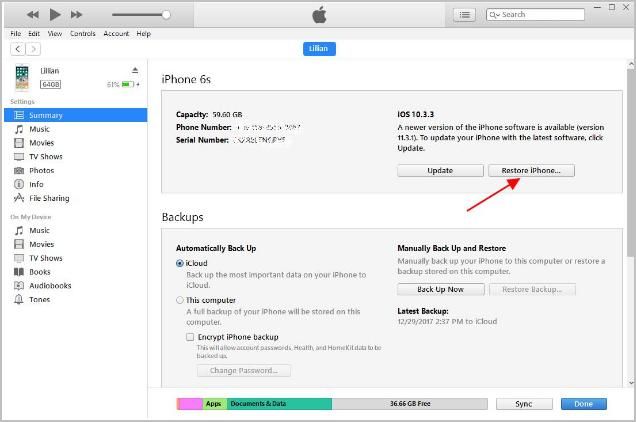
Task: Open Photos in Settings sidebar
Action: 41,171
